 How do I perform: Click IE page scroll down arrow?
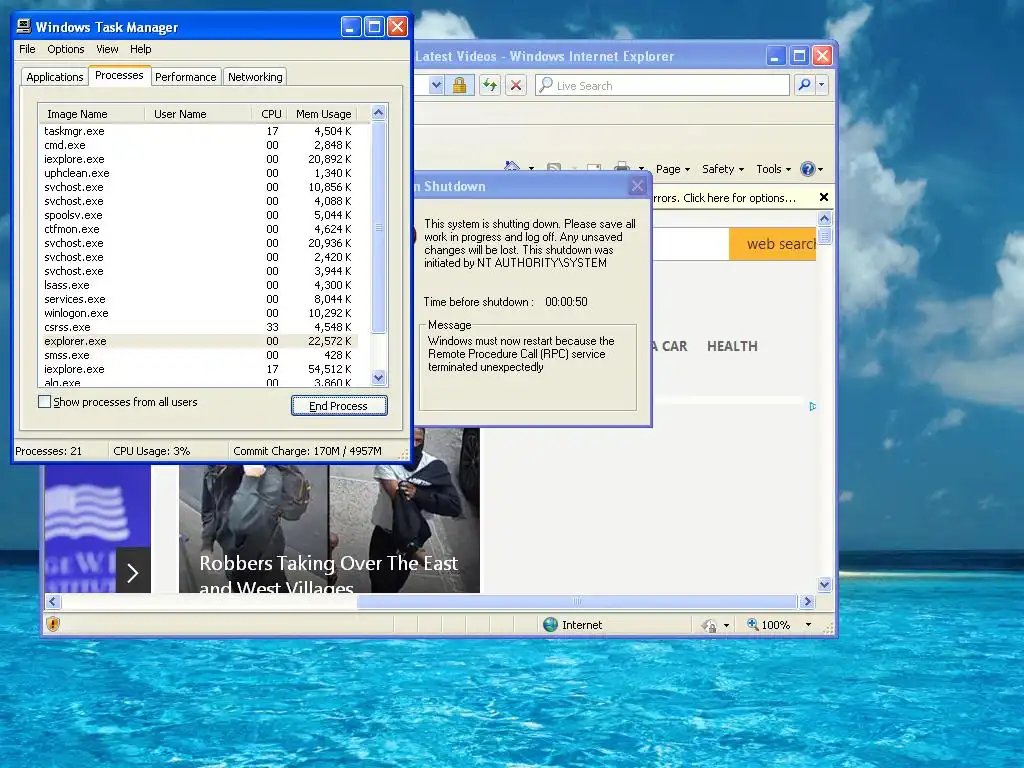(824, 584)
